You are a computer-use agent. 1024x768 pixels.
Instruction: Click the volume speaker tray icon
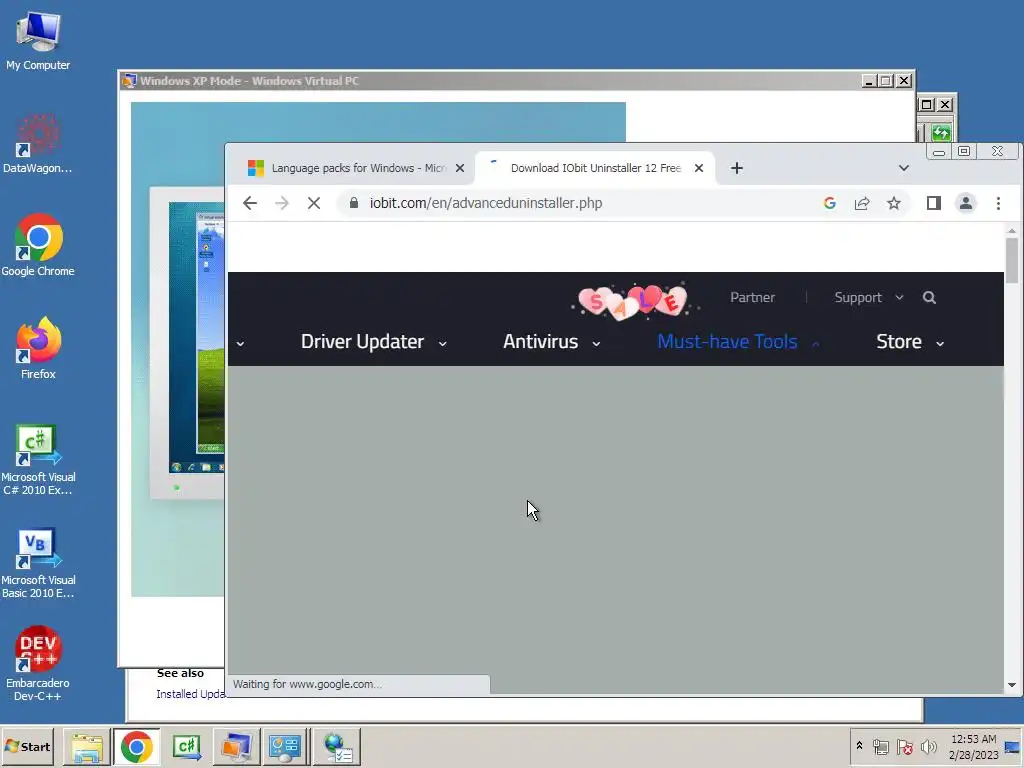(x=928, y=746)
